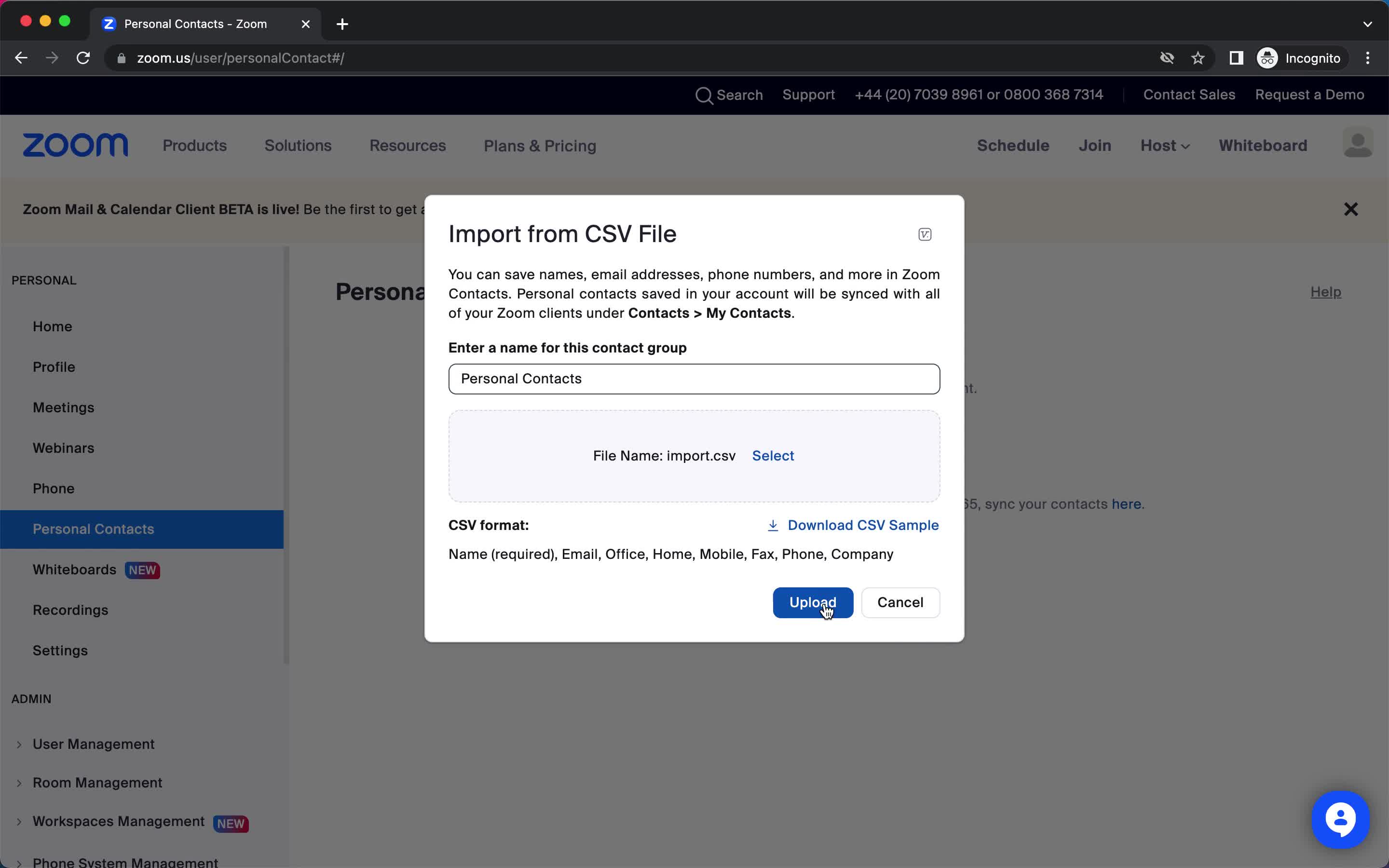1389x868 pixels.
Task: Open the Help link
Action: click(x=1325, y=292)
